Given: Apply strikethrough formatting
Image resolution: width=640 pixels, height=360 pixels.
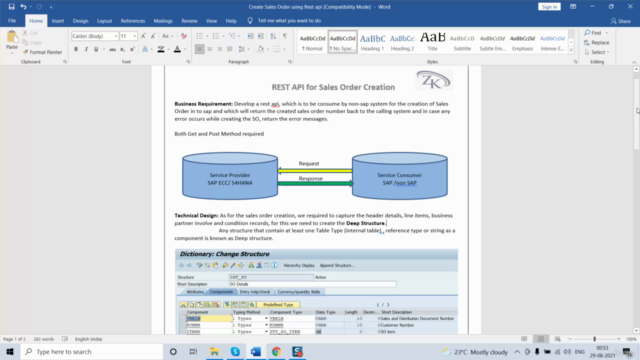Looking at the screenshot, I should pyautogui.click(x=112, y=49).
